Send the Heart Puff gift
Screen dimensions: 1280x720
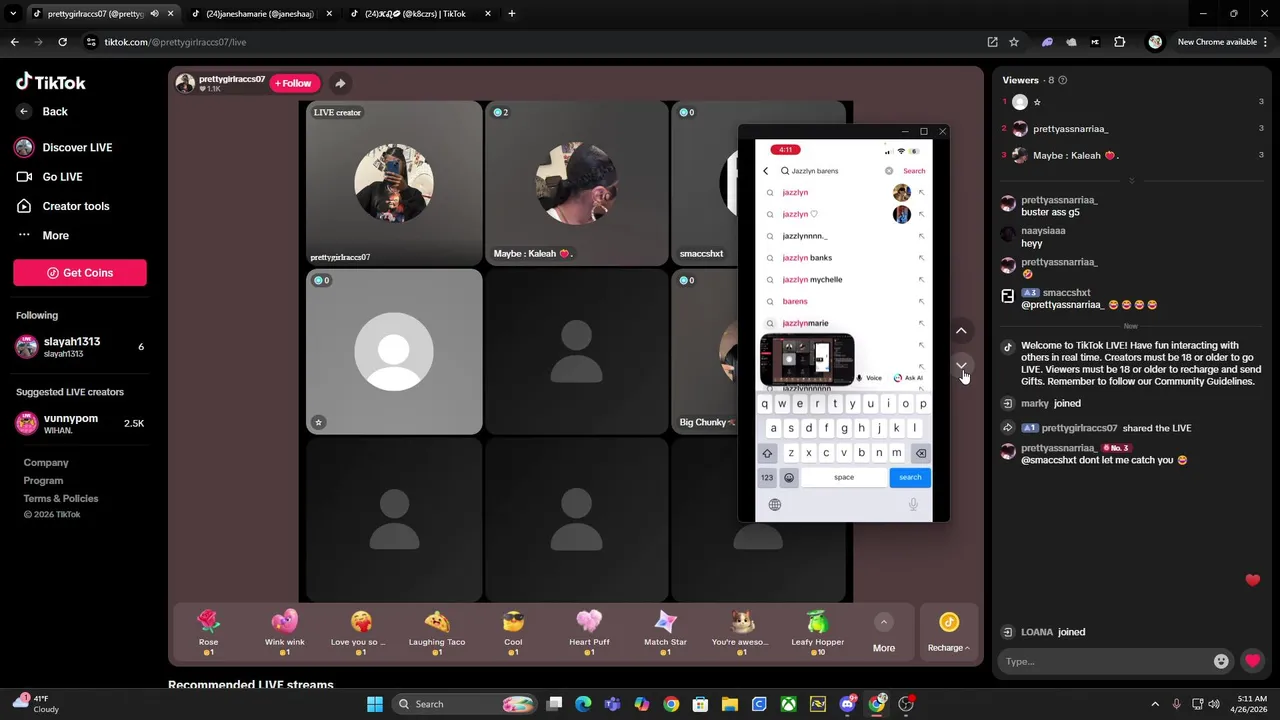589,632
